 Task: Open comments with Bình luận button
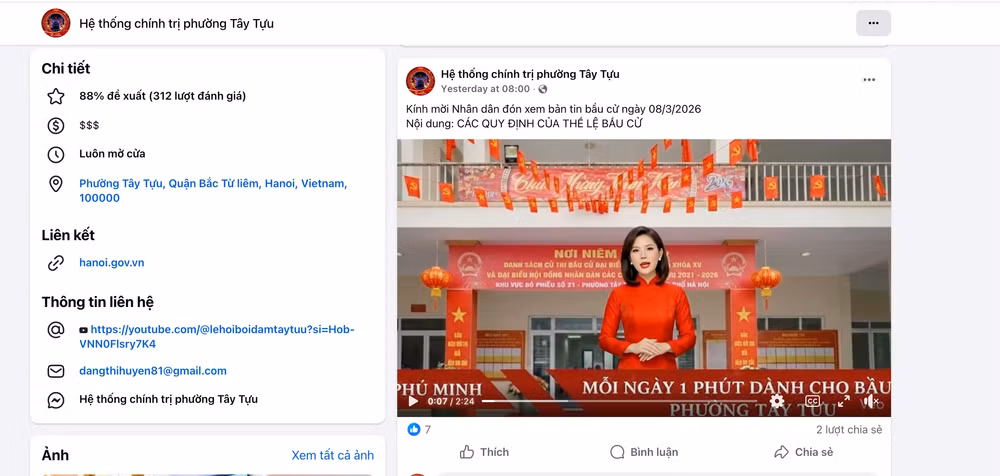(x=643, y=452)
